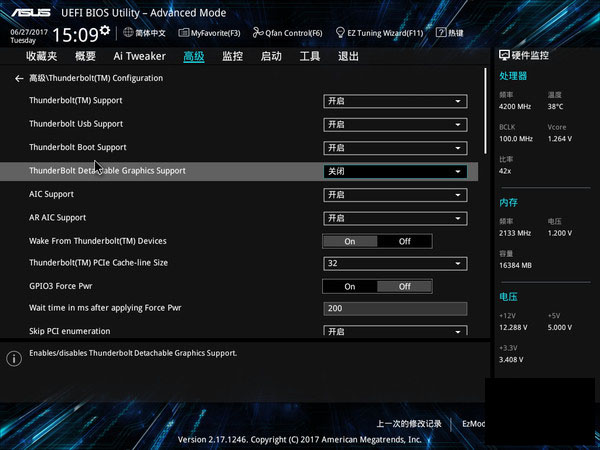The width and height of the screenshot is (600, 450).
Task: Open the Thunderbolt Usb Support dropdown
Action: tap(395, 125)
